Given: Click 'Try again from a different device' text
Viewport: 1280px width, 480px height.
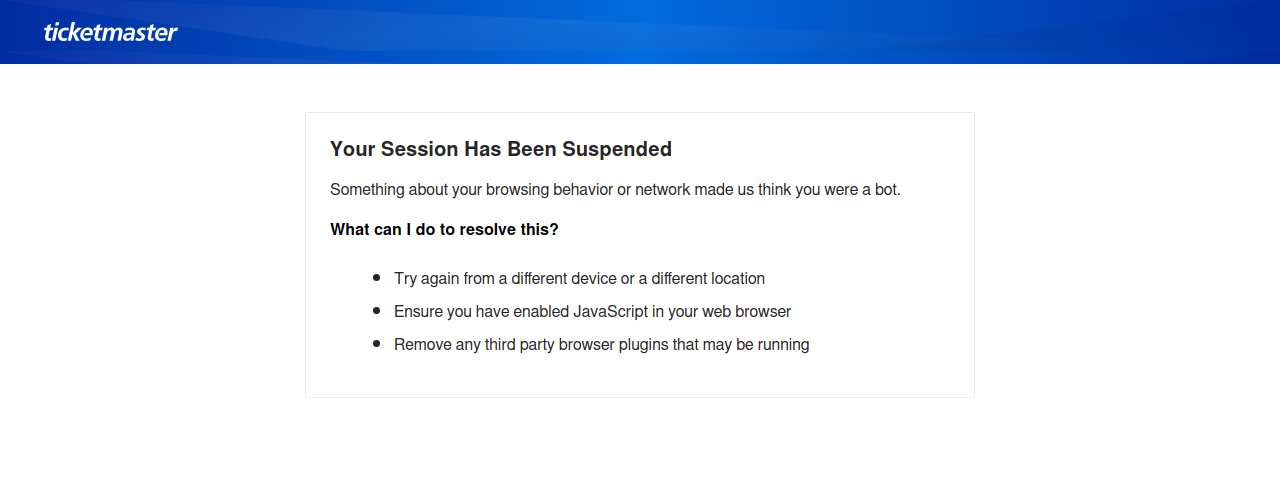Looking at the screenshot, I should click(579, 278).
